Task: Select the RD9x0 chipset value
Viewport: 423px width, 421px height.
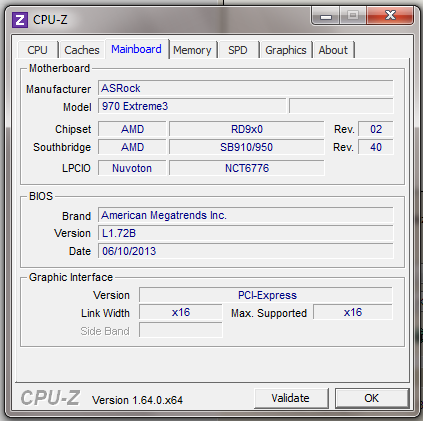Action: (247, 129)
